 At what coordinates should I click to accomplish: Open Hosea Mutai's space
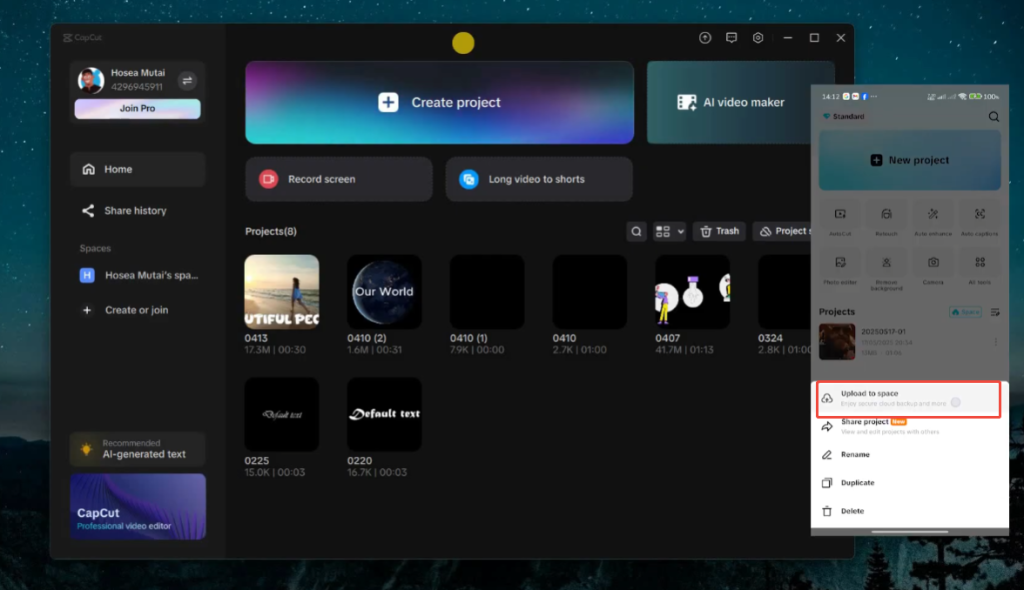coord(138,275)
